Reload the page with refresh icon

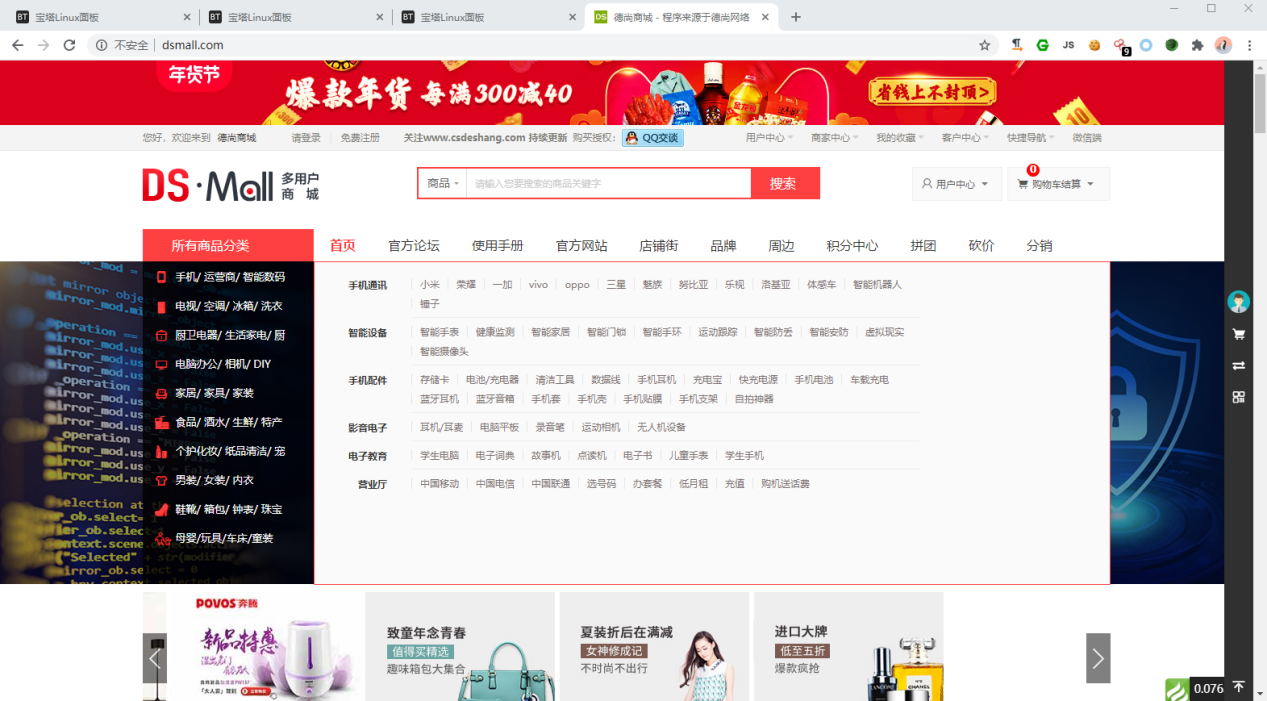click(69, 45)
